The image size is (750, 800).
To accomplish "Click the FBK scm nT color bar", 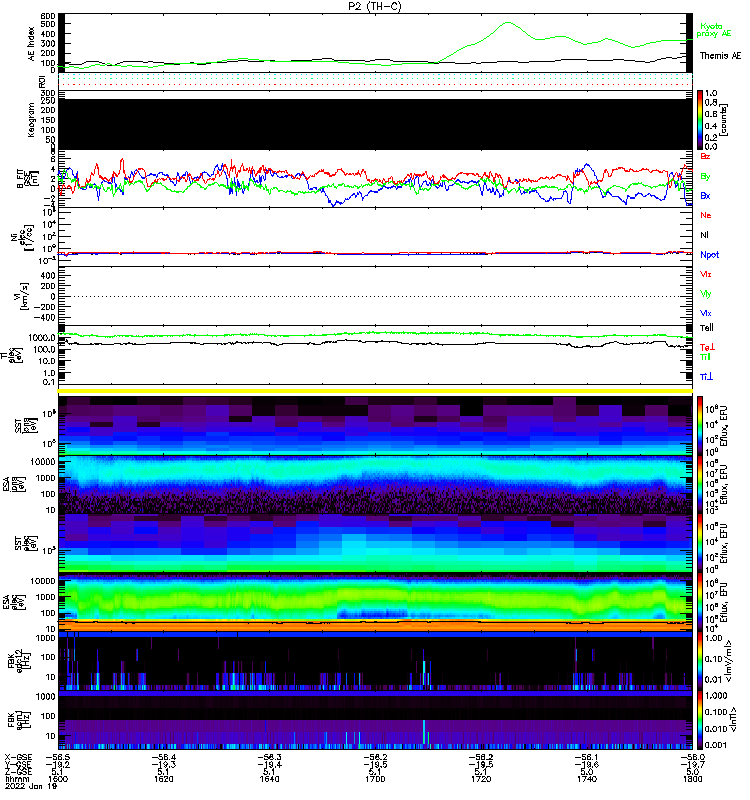I will tap(700, 720).
